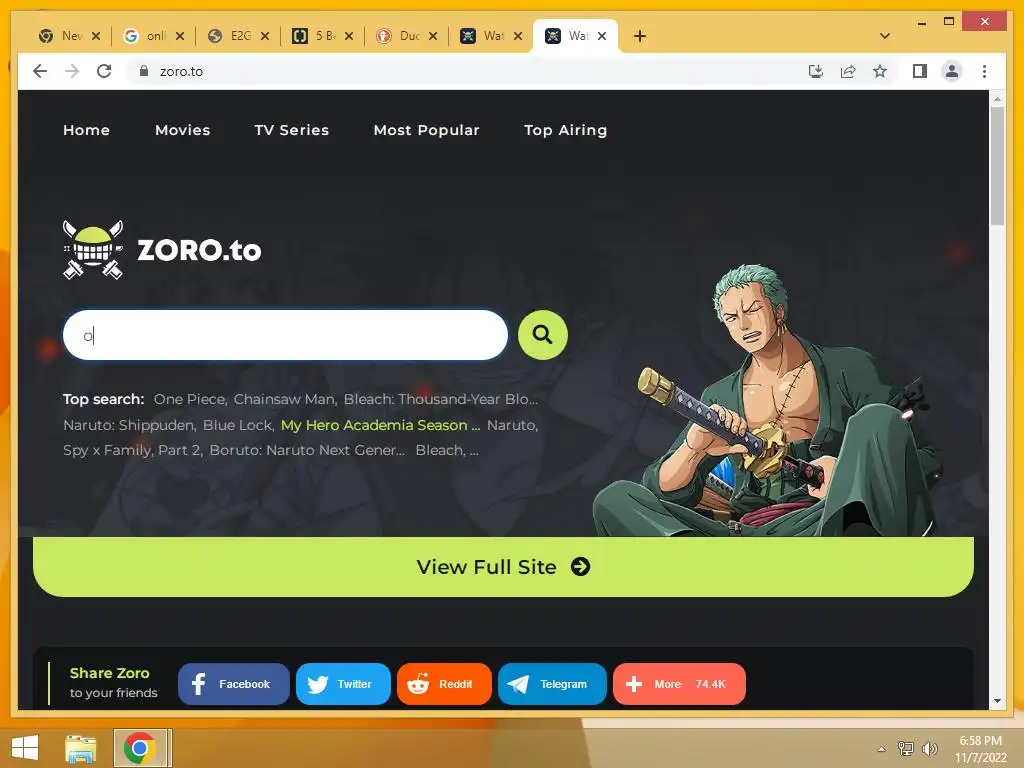This screenshot has width=1024, height=768.
Task: Click the browser forward arrow
Action: (x=72, y=71)
